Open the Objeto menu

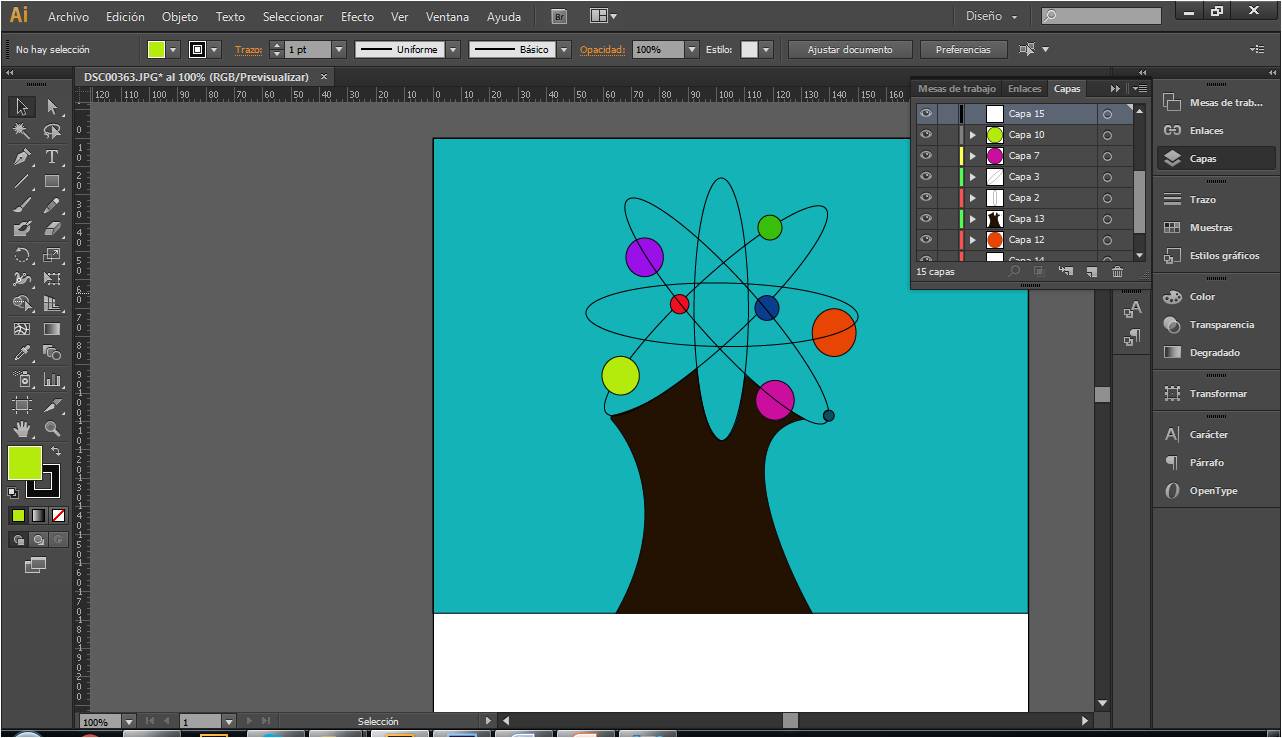[180, 17]
